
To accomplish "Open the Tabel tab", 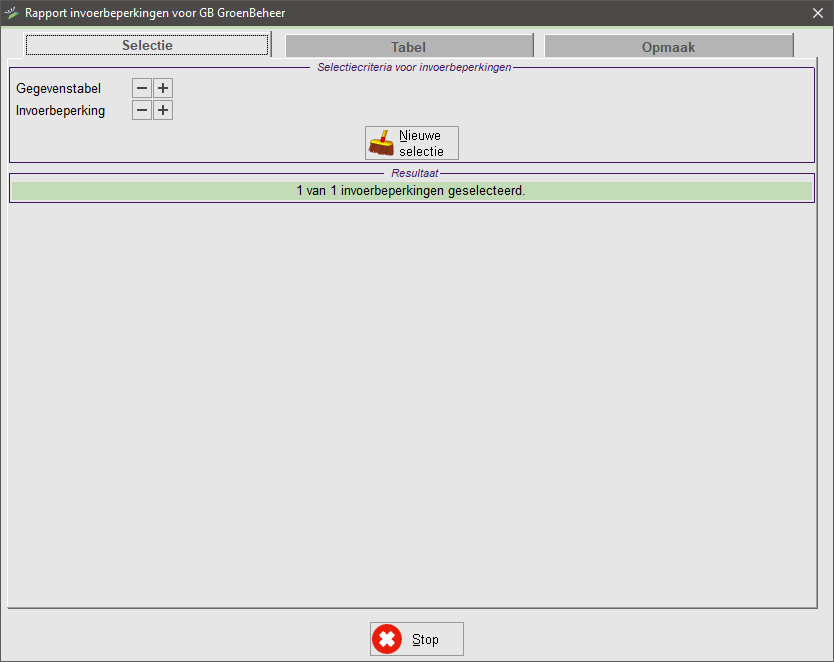I will coord(409,47).
